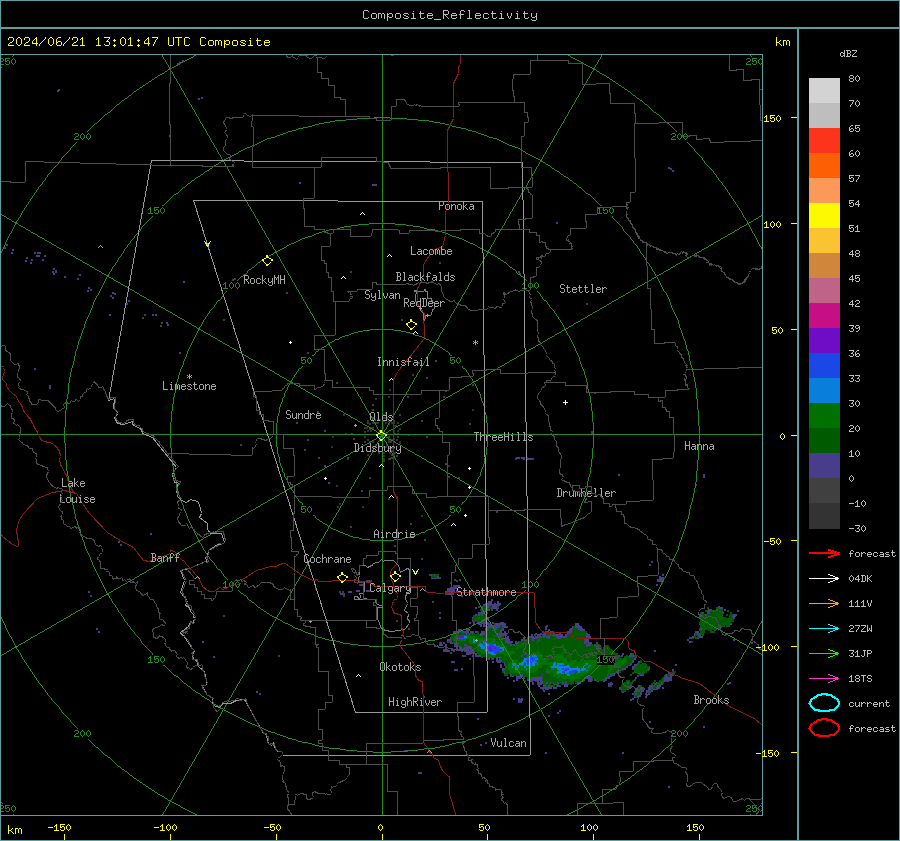The width and height of the screenshot is (900, 841).
Task: Click the HighRiver label
Action: (414, 702)
